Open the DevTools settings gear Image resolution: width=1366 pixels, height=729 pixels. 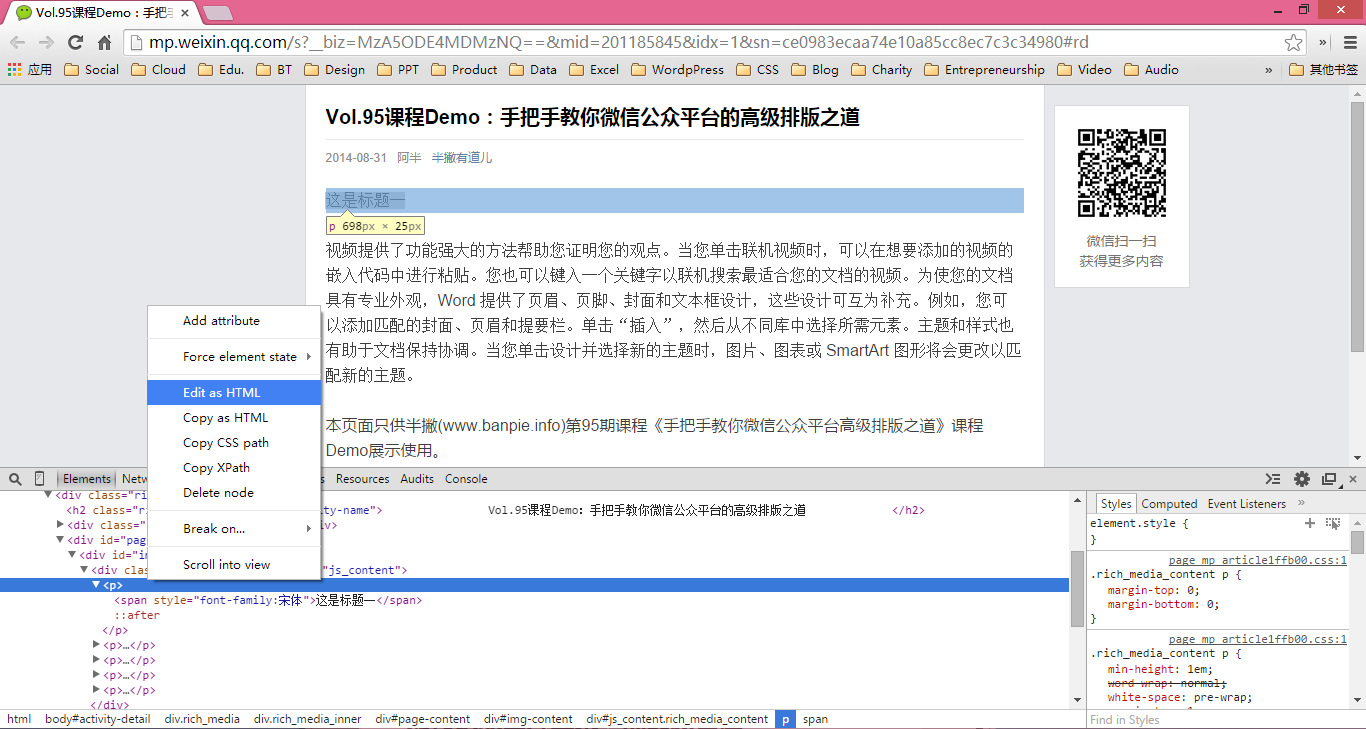click(x=1301, y=479)
